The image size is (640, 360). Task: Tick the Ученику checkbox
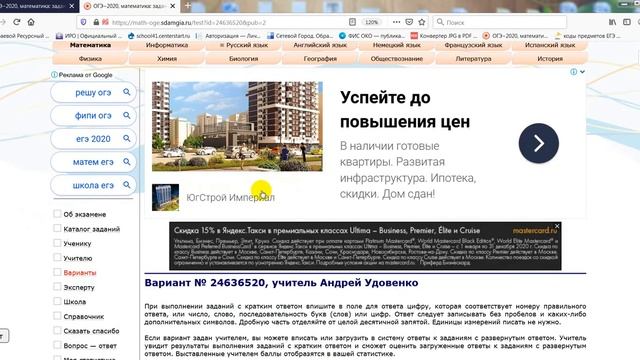57,243
